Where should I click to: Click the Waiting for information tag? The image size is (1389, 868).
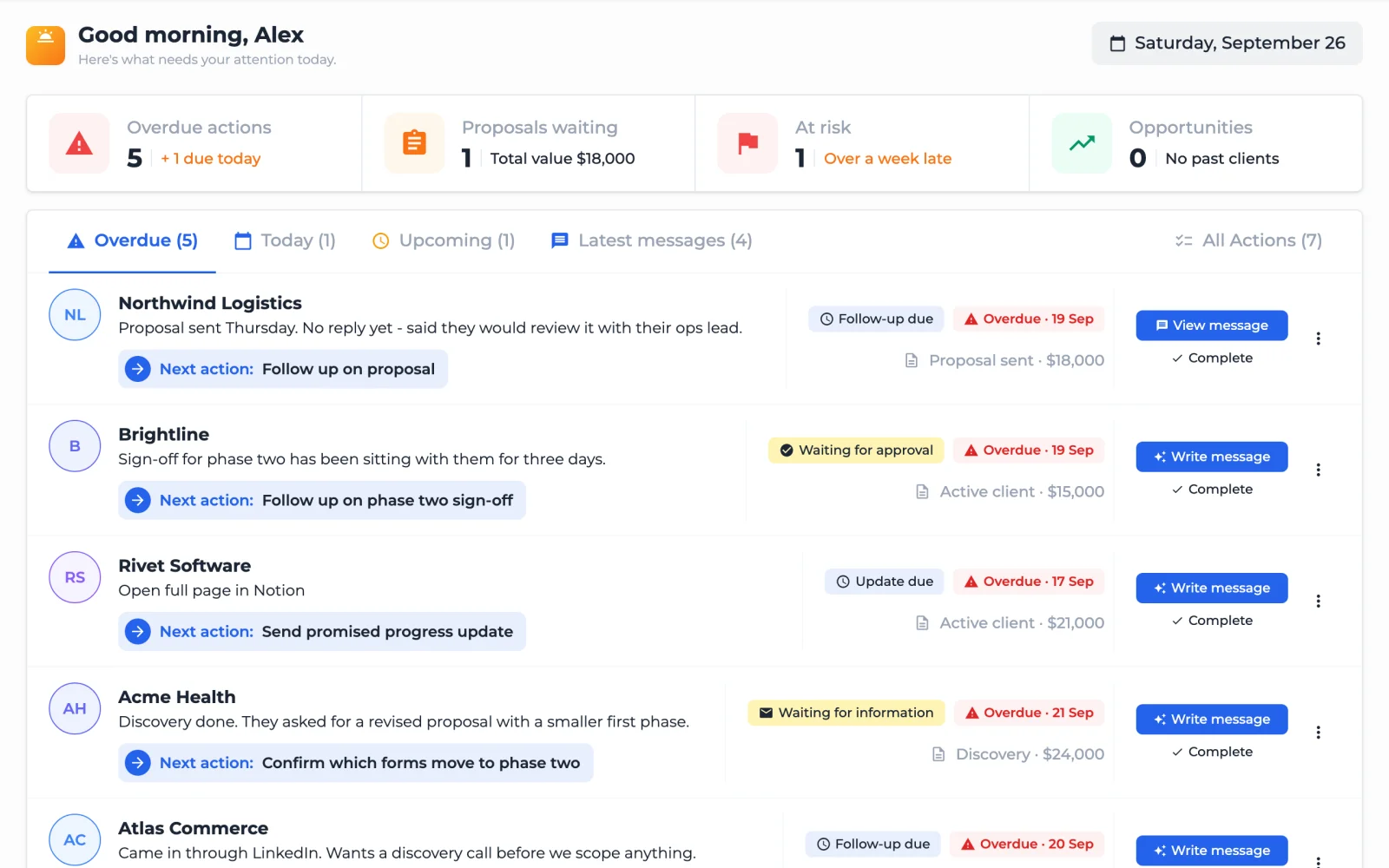846,713
